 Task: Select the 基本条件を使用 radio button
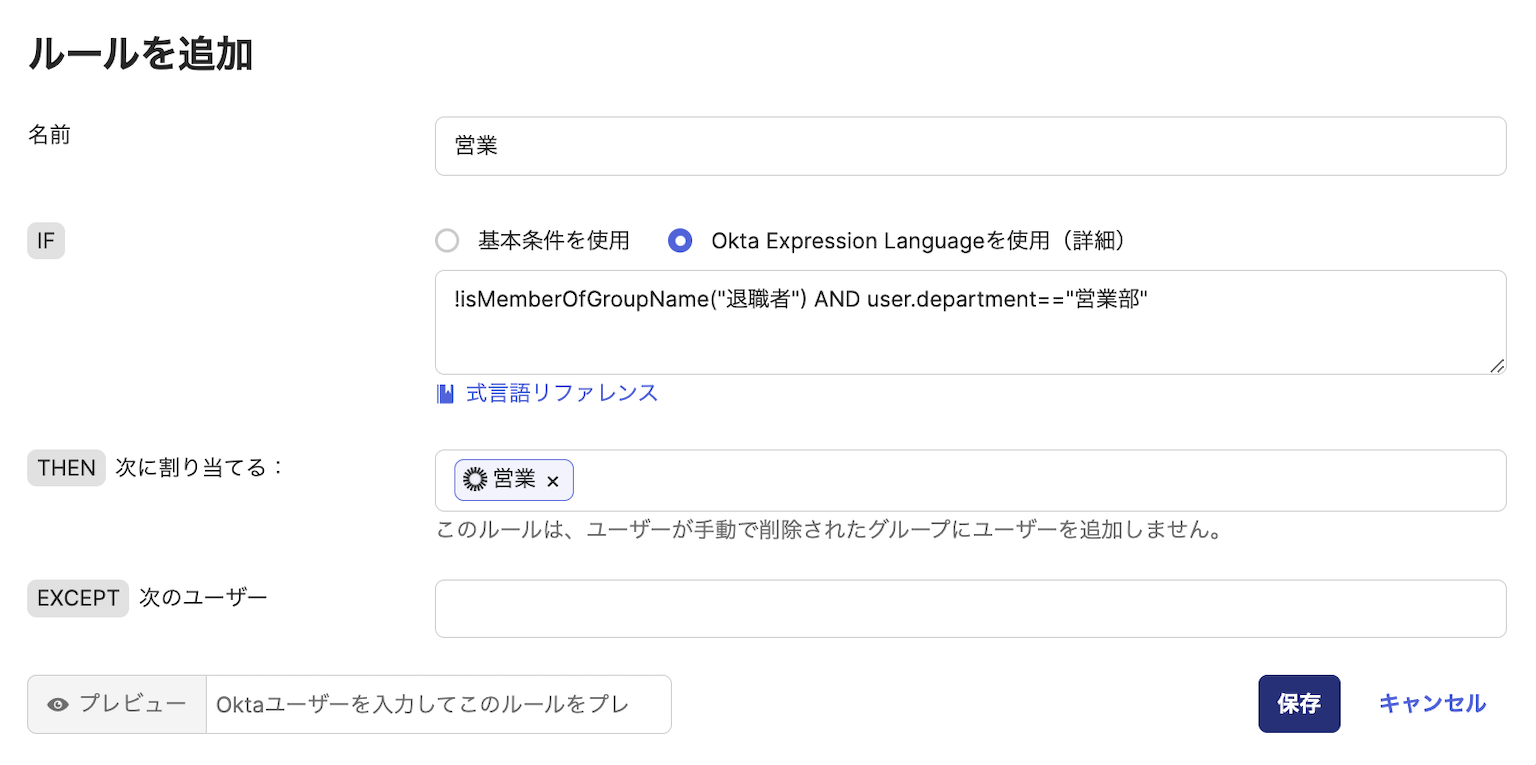point(447,241)
